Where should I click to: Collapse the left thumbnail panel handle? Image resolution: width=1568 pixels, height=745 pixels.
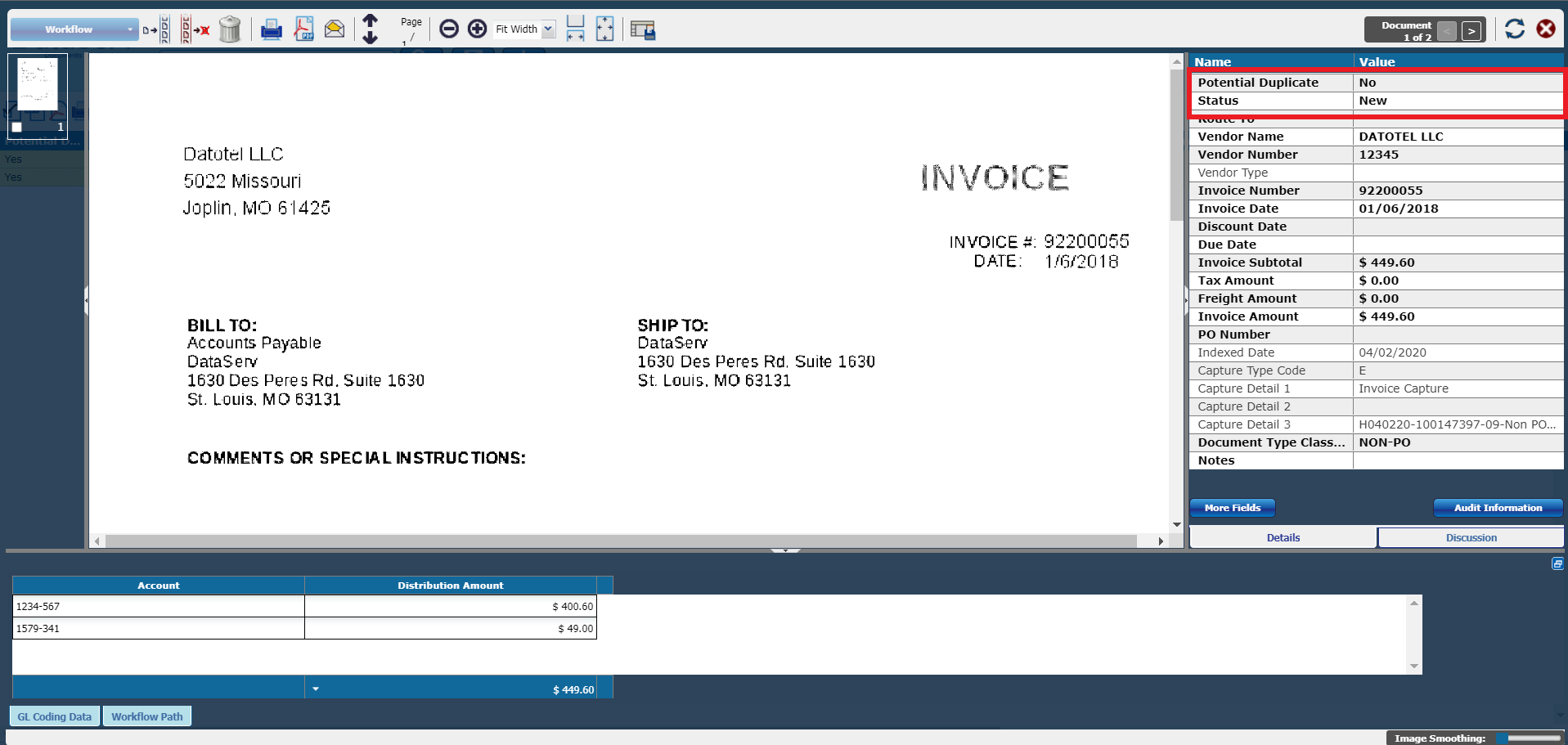(86, 300)
